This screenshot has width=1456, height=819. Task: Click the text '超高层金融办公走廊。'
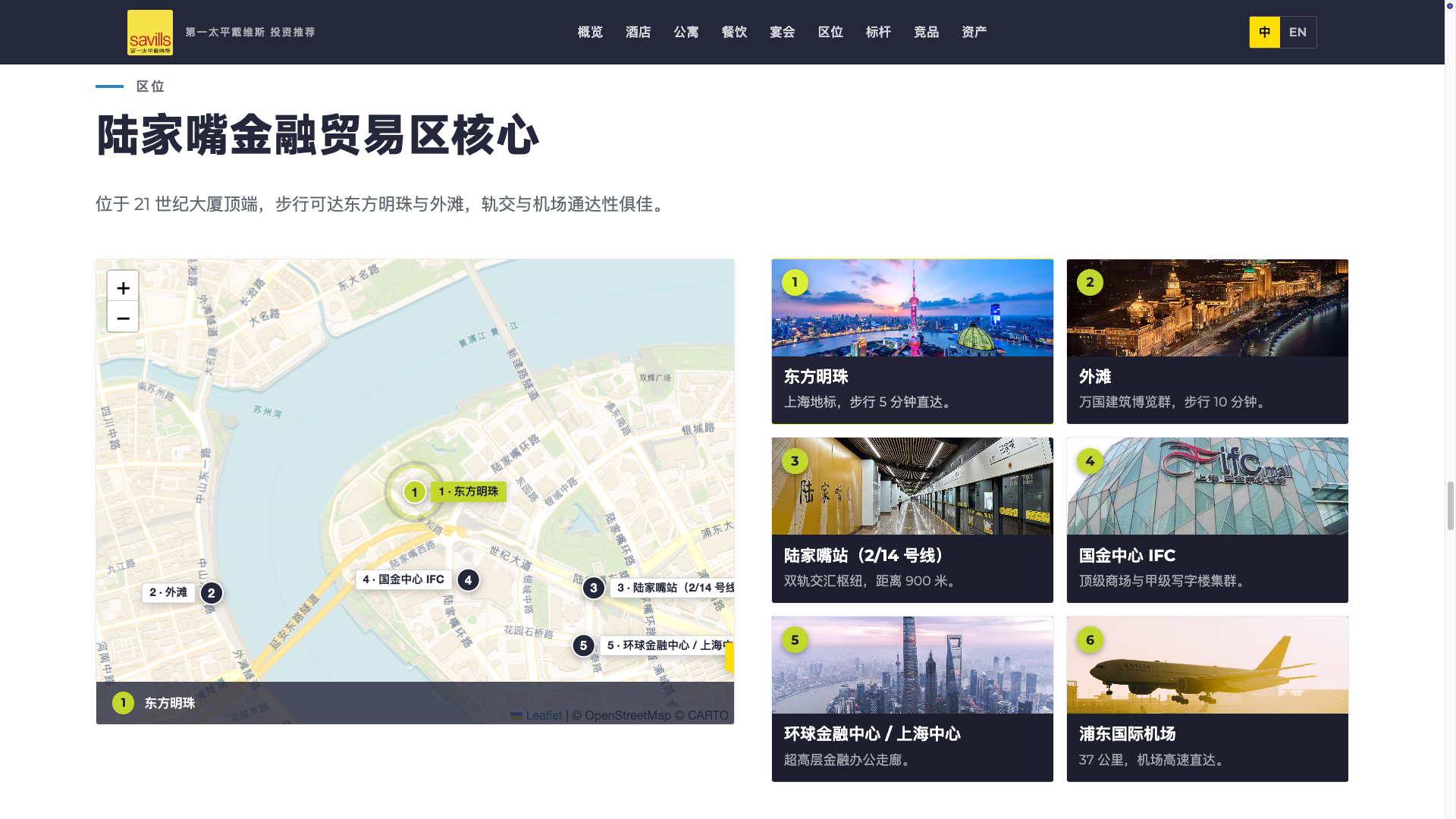click(x=847, y=760)
